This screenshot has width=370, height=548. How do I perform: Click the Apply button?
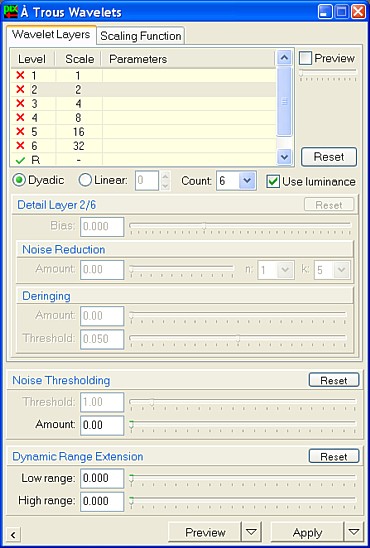tap(307, 532)
